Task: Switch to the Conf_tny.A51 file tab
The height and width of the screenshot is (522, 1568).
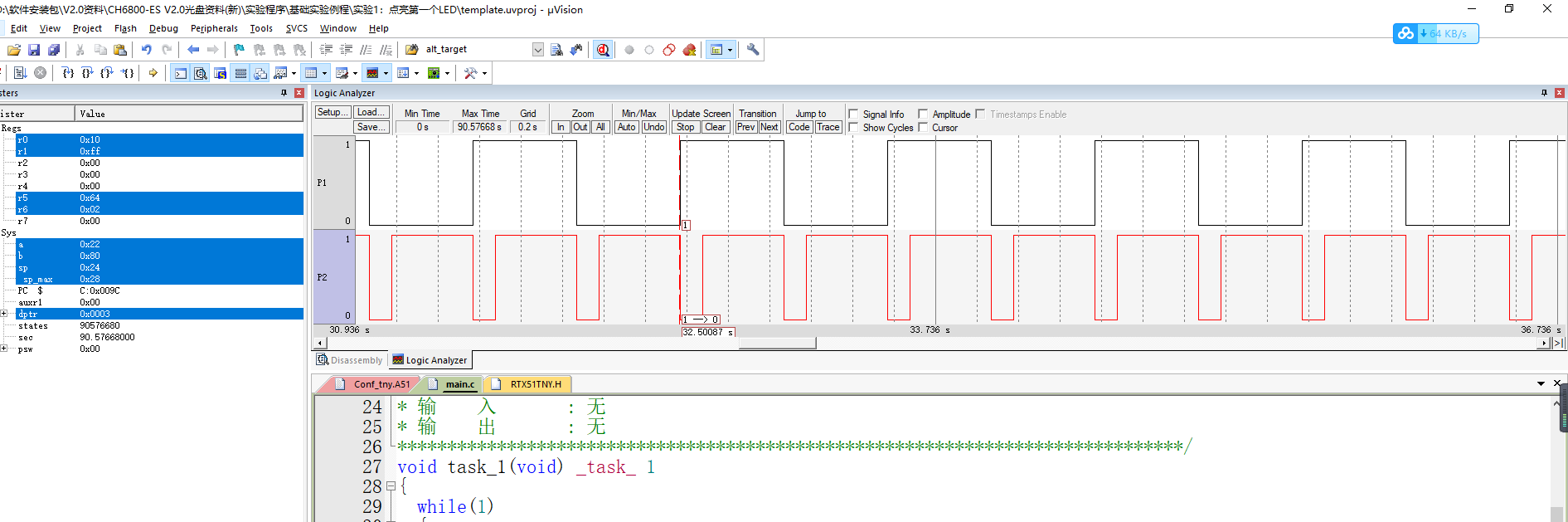Action: click(x=376, y=384)
